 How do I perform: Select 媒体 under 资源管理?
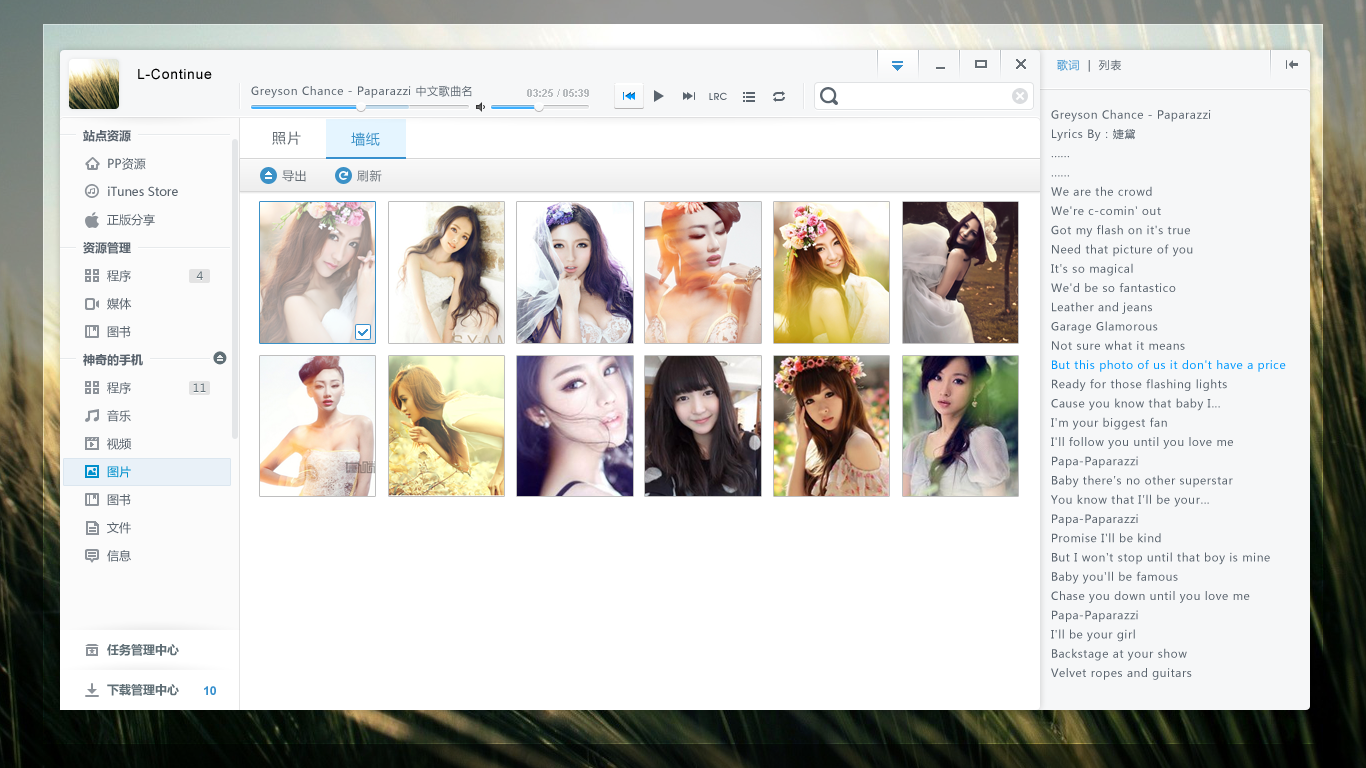[146, 304]
